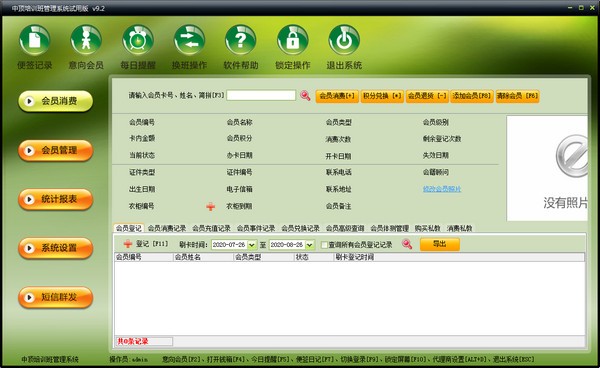Screen dimensions: 600x368
Task: Click the 卡内金额 field label
Action: coord(142,138)
